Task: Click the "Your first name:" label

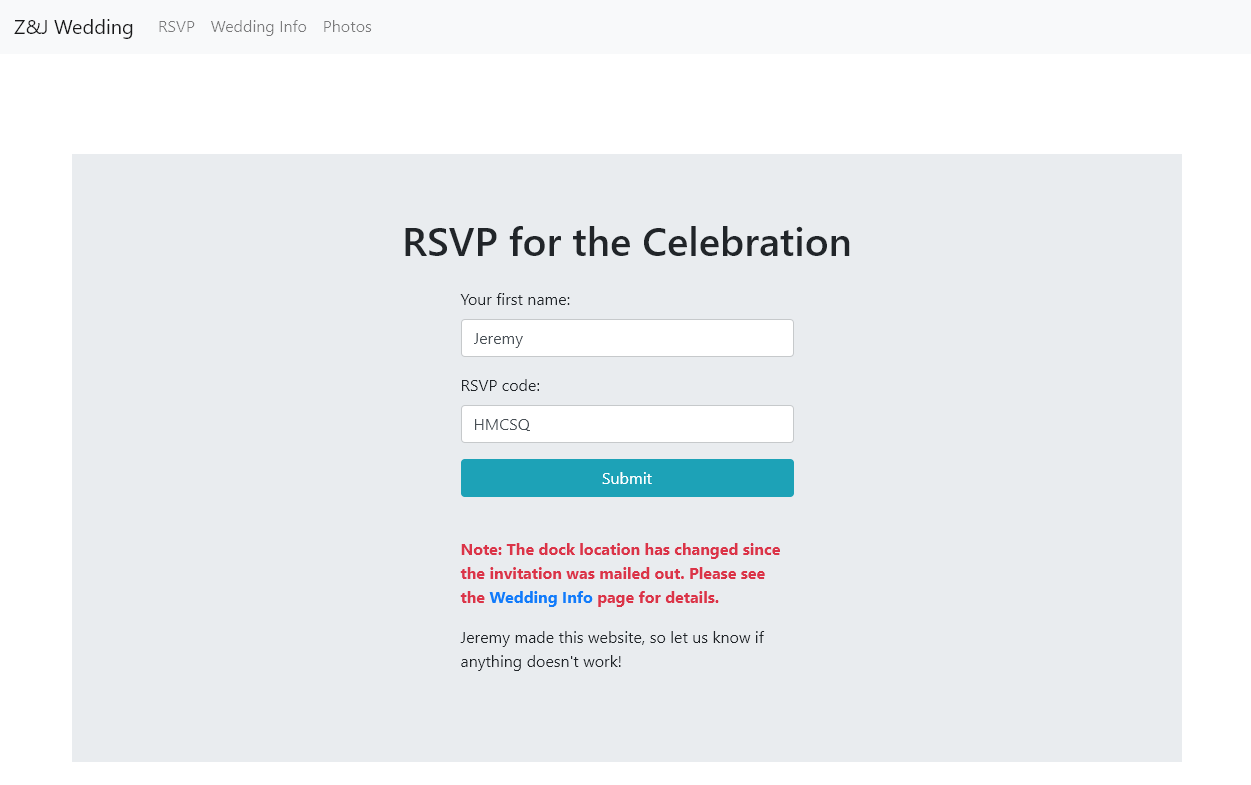Action: (515, 300)
